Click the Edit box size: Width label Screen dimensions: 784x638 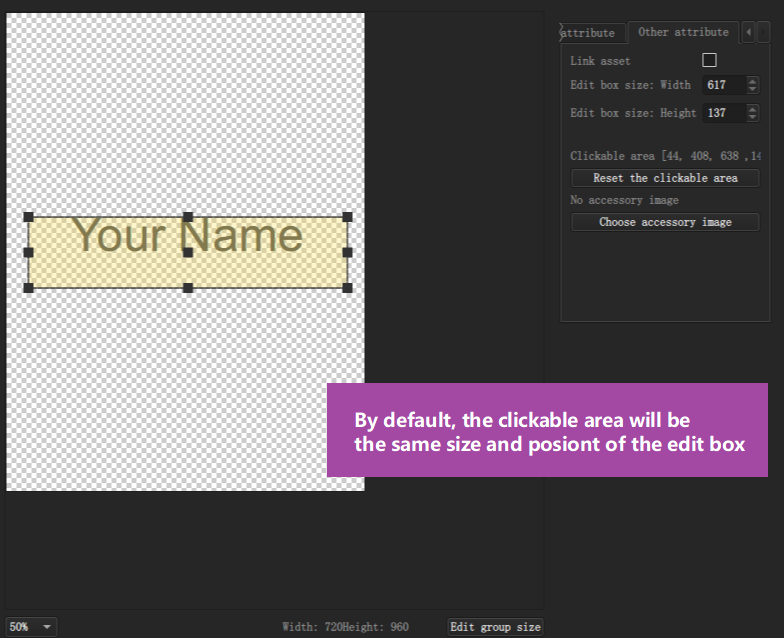(x=630, y=85)
